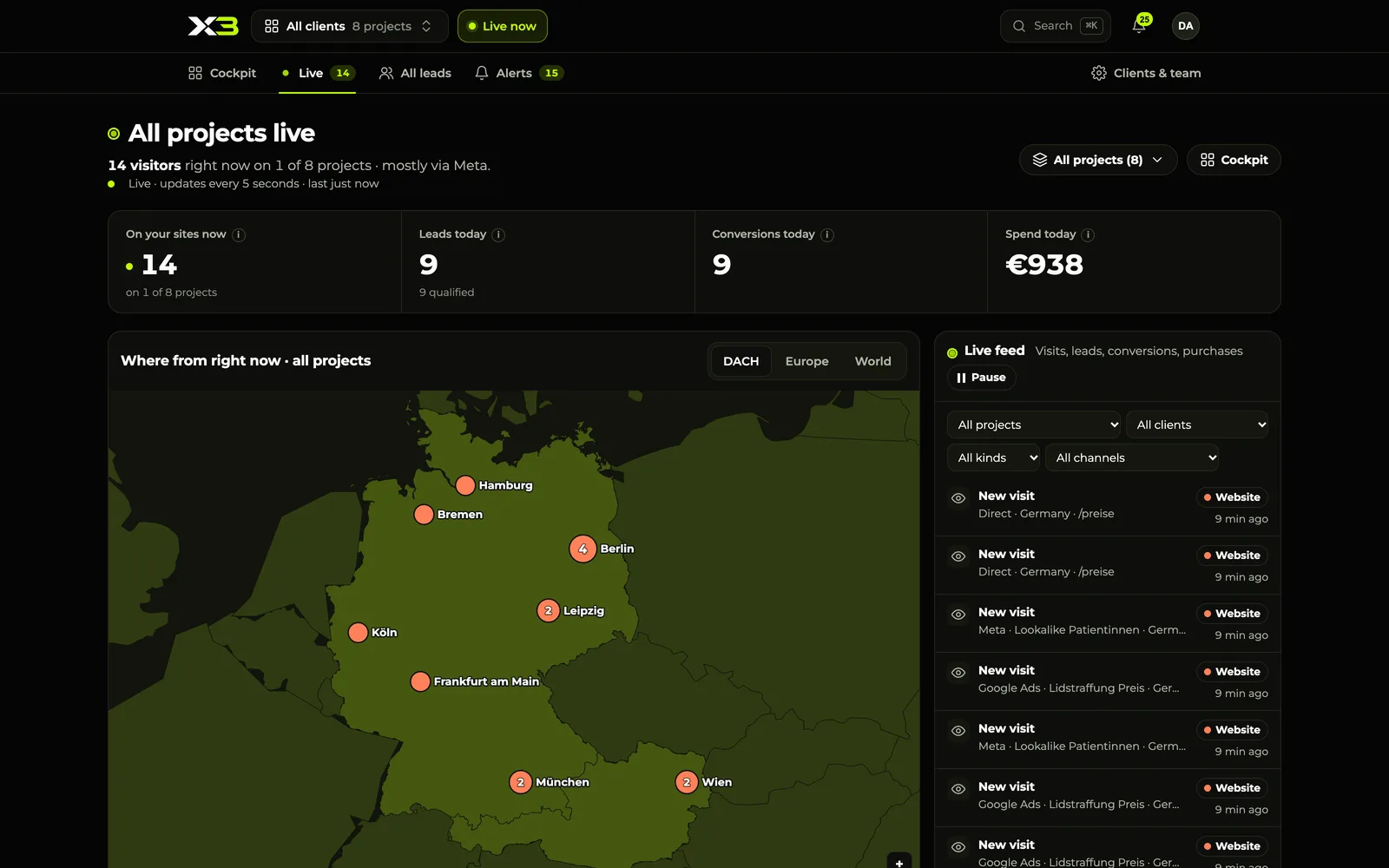Click the 9 qualified text under Leads today
Viewport: 1389px width, 868px height.
click(447, 293)
